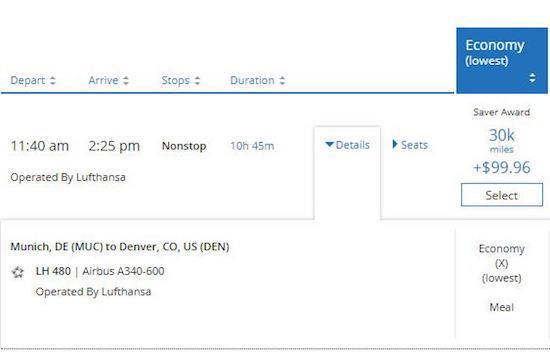550x360 pixels.
Task: Click Munich to Denver route heading
Action: coord(120,247)
